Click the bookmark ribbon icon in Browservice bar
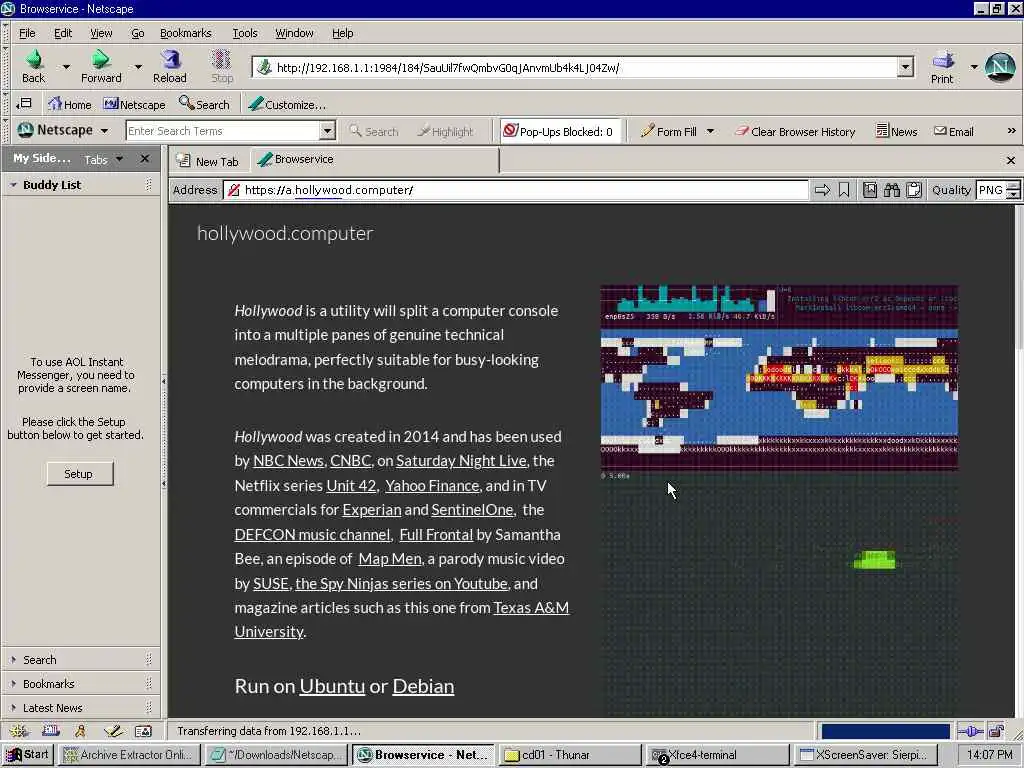Screen dimensions: 1024x768 point(844,190)
